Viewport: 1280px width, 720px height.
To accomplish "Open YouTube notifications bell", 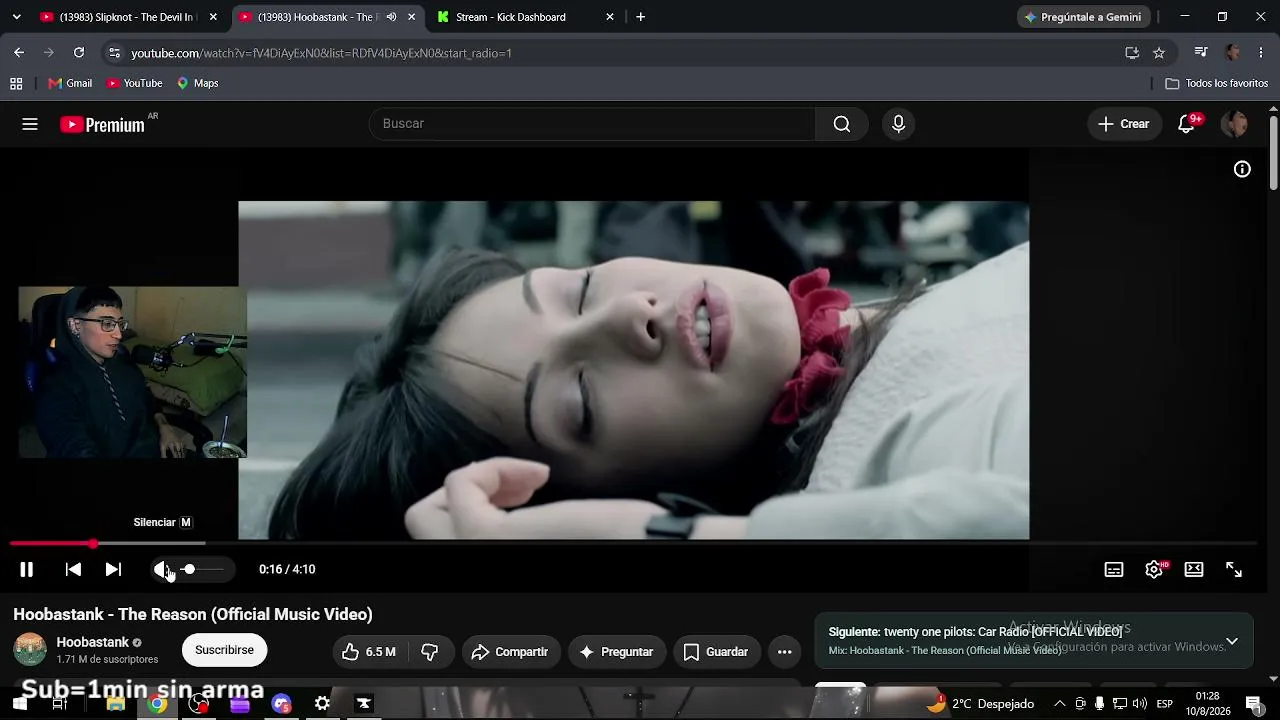I will [x=1187, y=124].
